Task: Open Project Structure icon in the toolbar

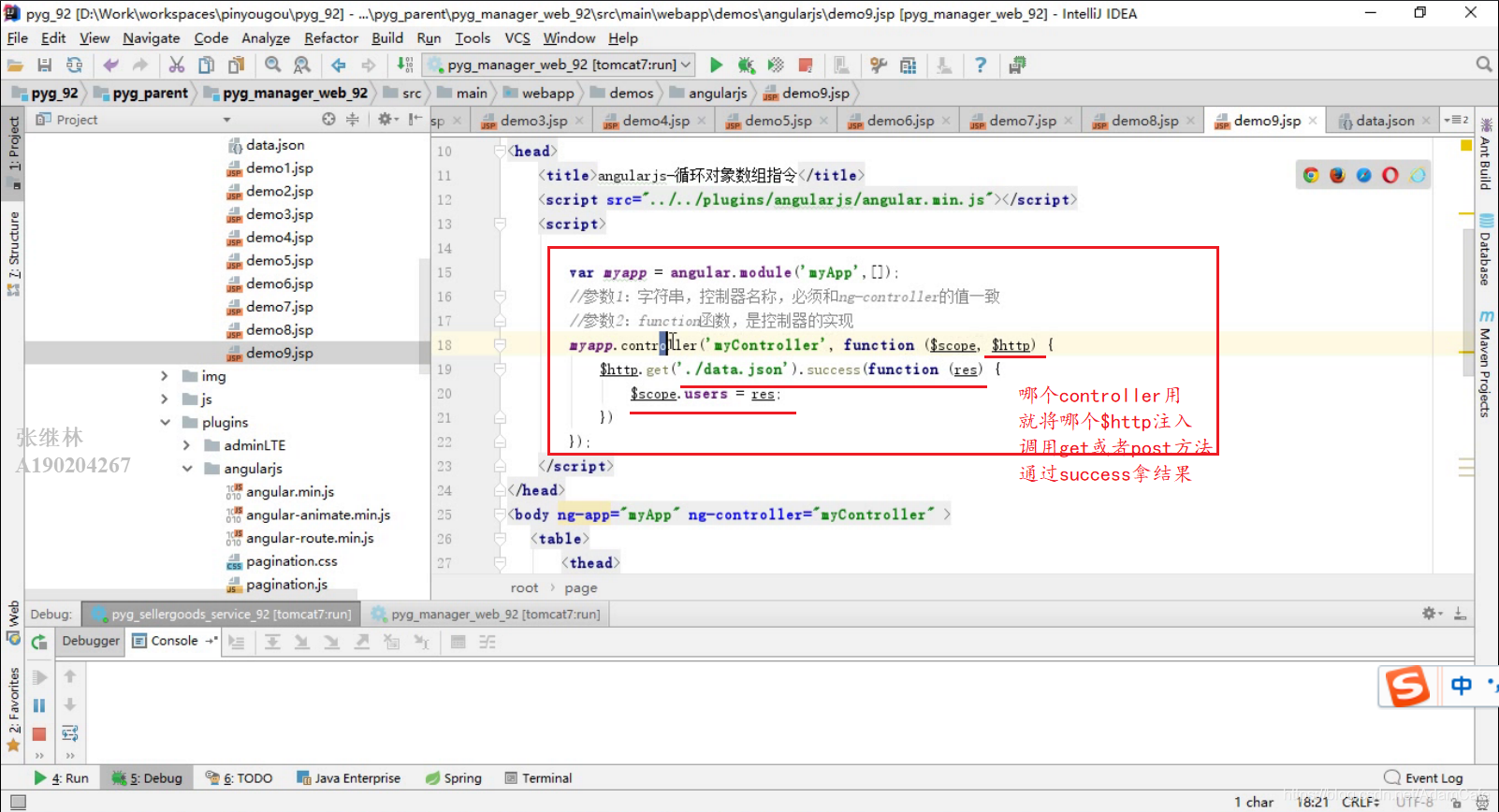Action: tap(908, 65)
